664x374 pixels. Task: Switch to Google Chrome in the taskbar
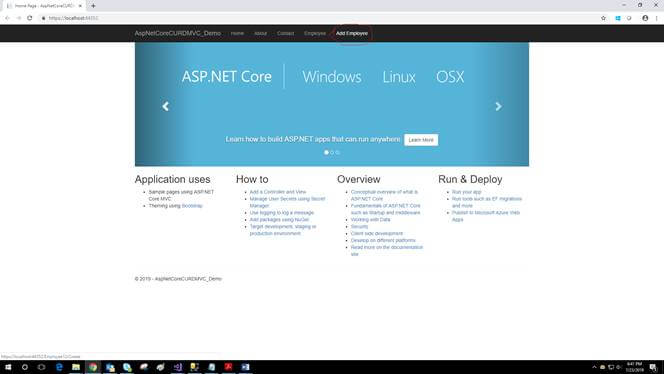[x=93, y=367]
